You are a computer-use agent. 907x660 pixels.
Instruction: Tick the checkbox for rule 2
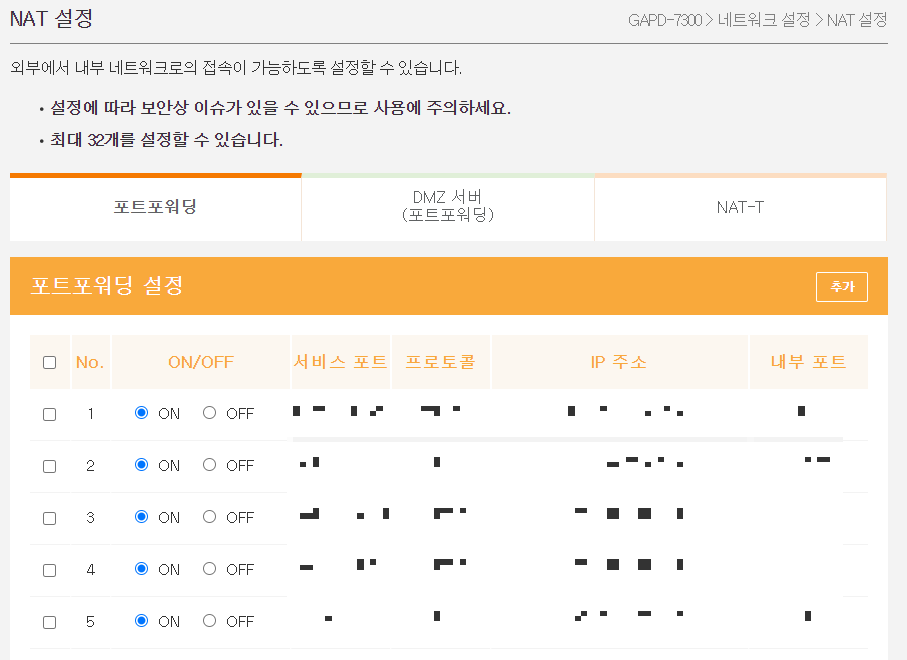(50, 467)
